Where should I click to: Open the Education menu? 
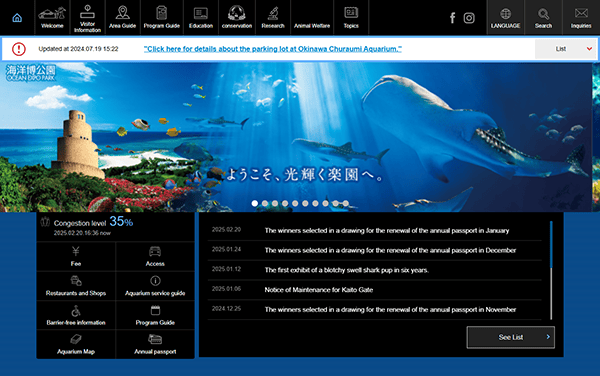pyautogui.click(x=201, y=18)
